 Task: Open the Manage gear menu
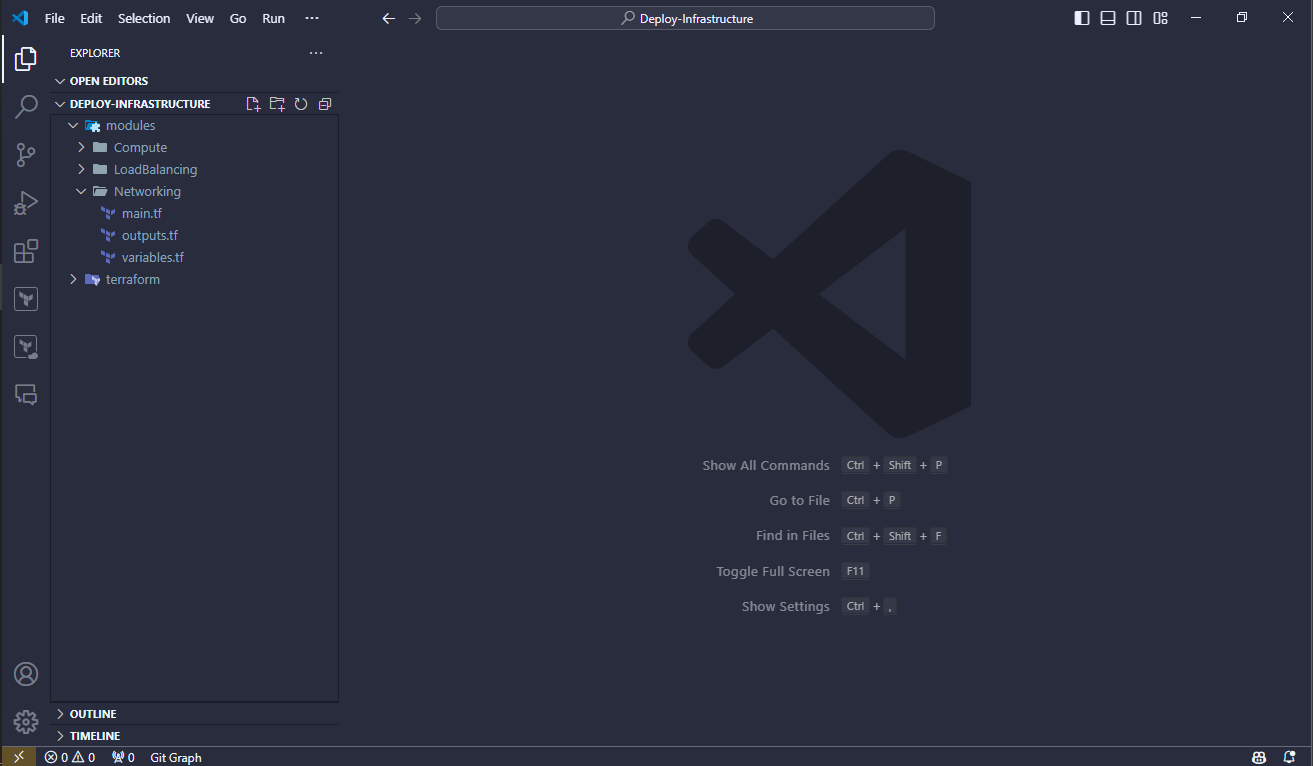pyautogui.click(x=26, y=722)
